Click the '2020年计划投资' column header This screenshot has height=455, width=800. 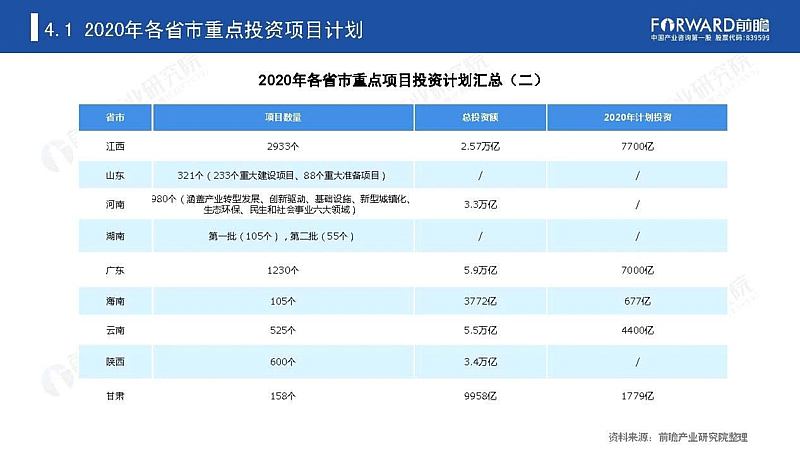[x=637, y=117]
